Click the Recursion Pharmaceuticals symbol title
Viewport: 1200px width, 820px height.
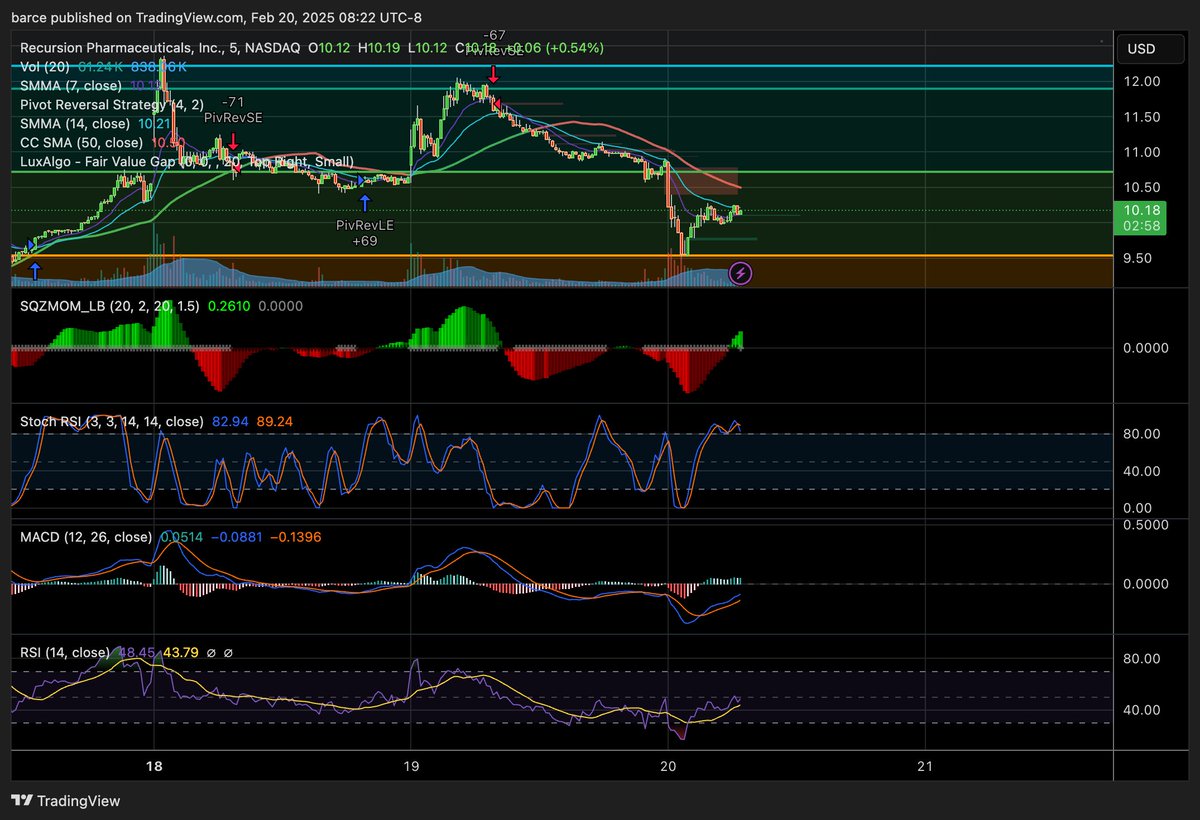coord(159,48)
